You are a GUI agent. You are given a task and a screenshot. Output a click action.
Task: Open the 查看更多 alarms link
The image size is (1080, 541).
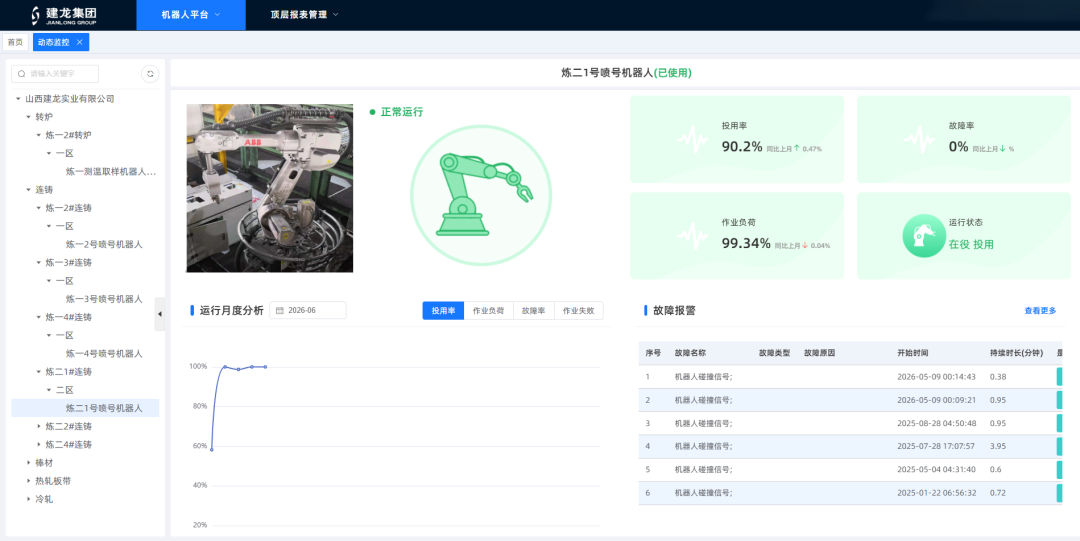pyautogui.click(x=1040, y=311)
